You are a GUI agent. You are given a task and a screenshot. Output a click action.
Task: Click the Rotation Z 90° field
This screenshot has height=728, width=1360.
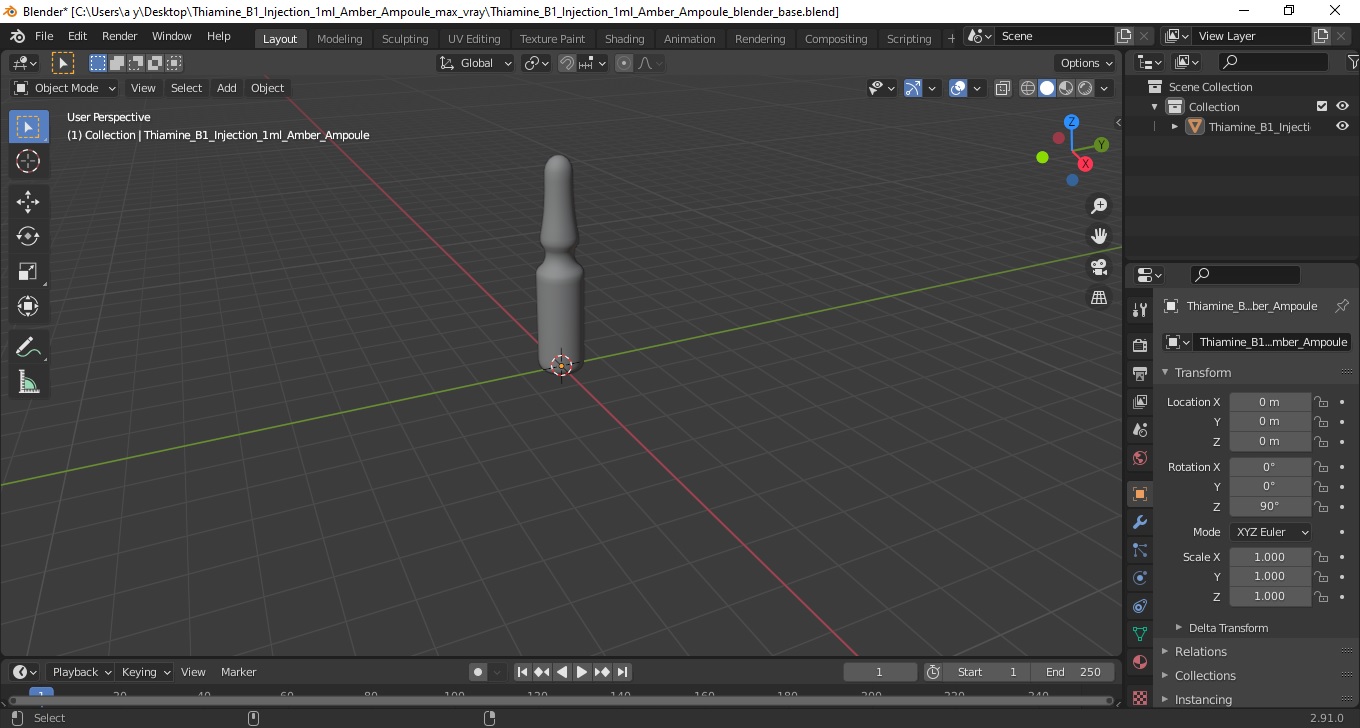(x=1270, y=506)
